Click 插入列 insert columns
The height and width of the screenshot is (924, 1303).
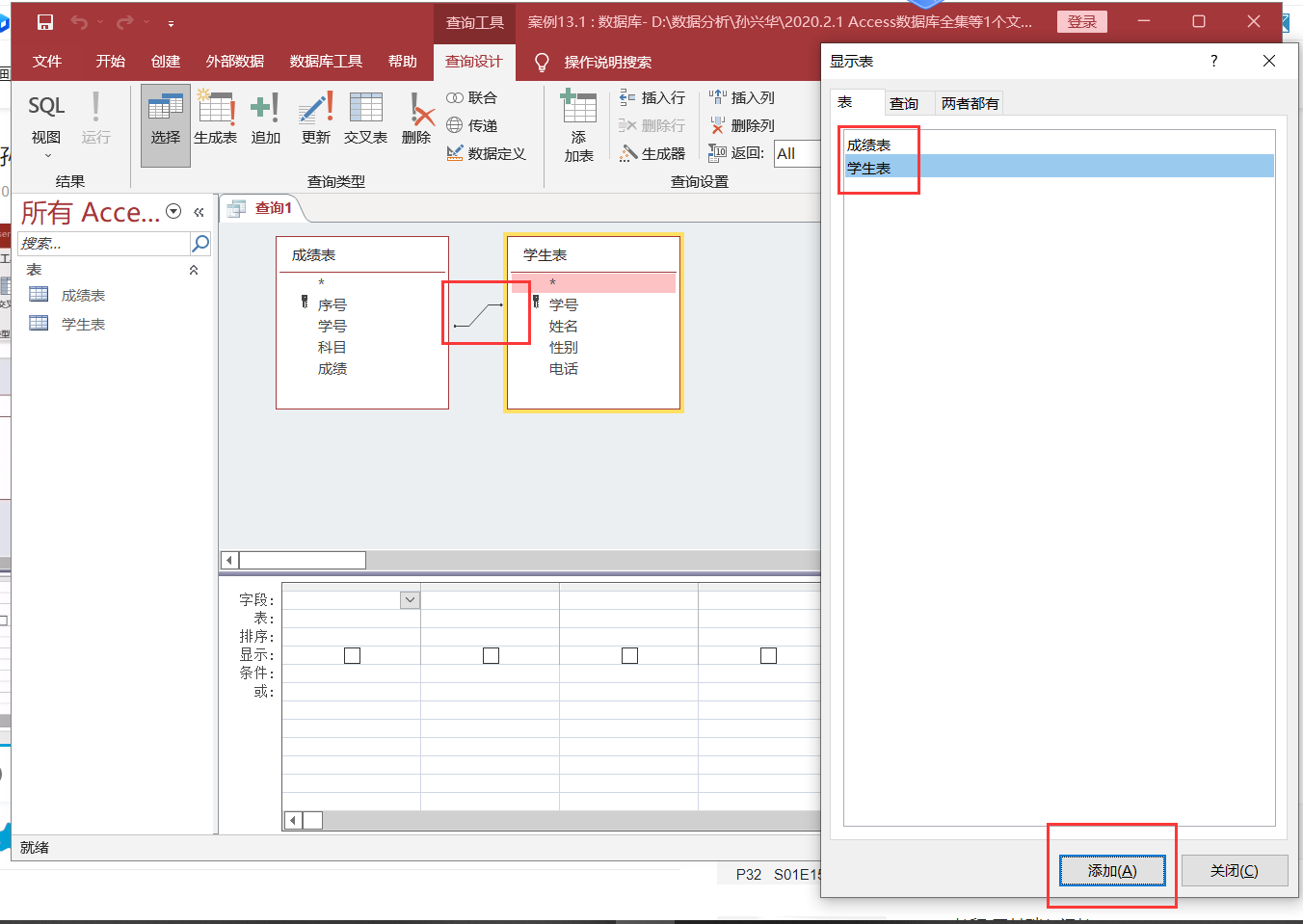coord(742,97)
